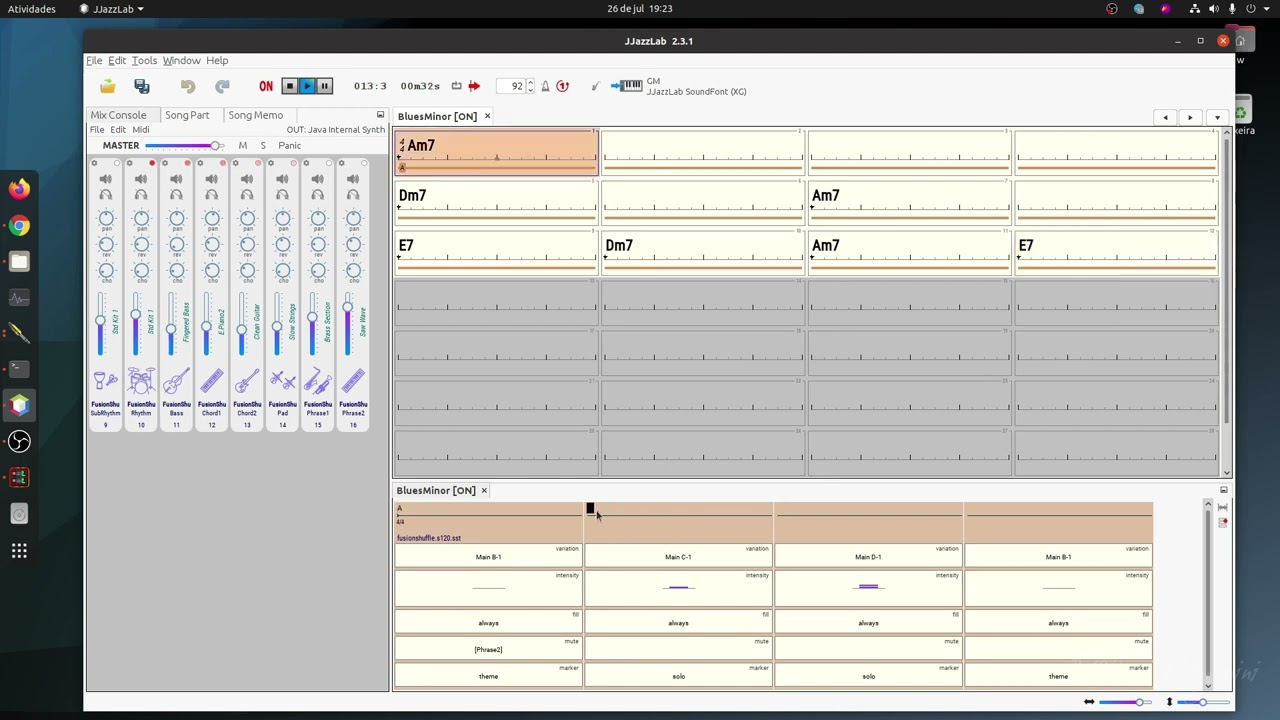Undo the last action

(188, 86)
